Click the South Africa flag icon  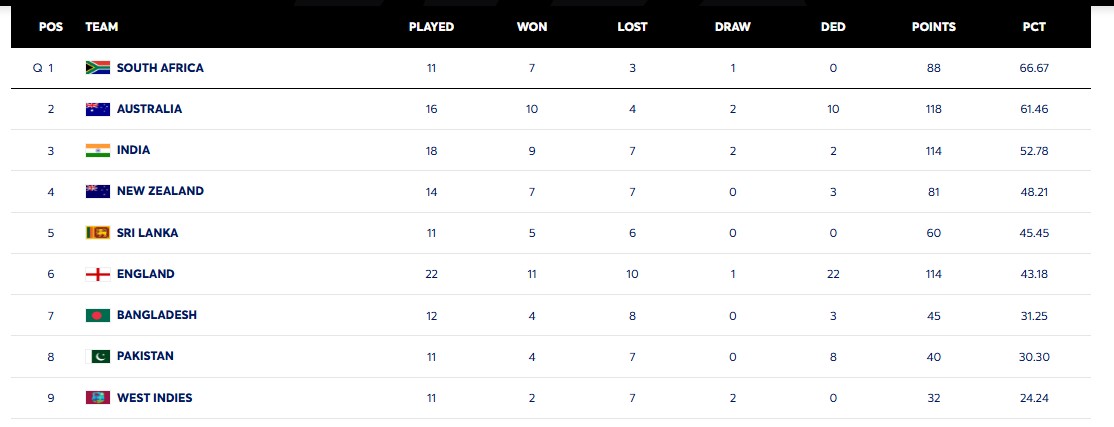click(x=97, y=68)
